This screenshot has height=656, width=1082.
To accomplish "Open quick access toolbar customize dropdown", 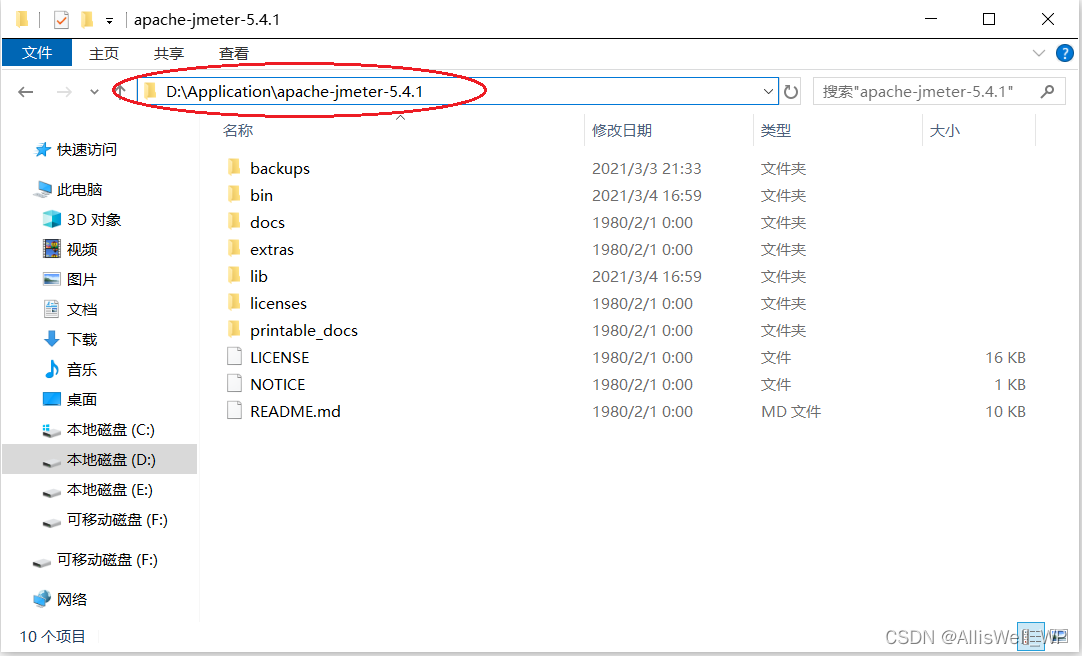I will (109, 21).
